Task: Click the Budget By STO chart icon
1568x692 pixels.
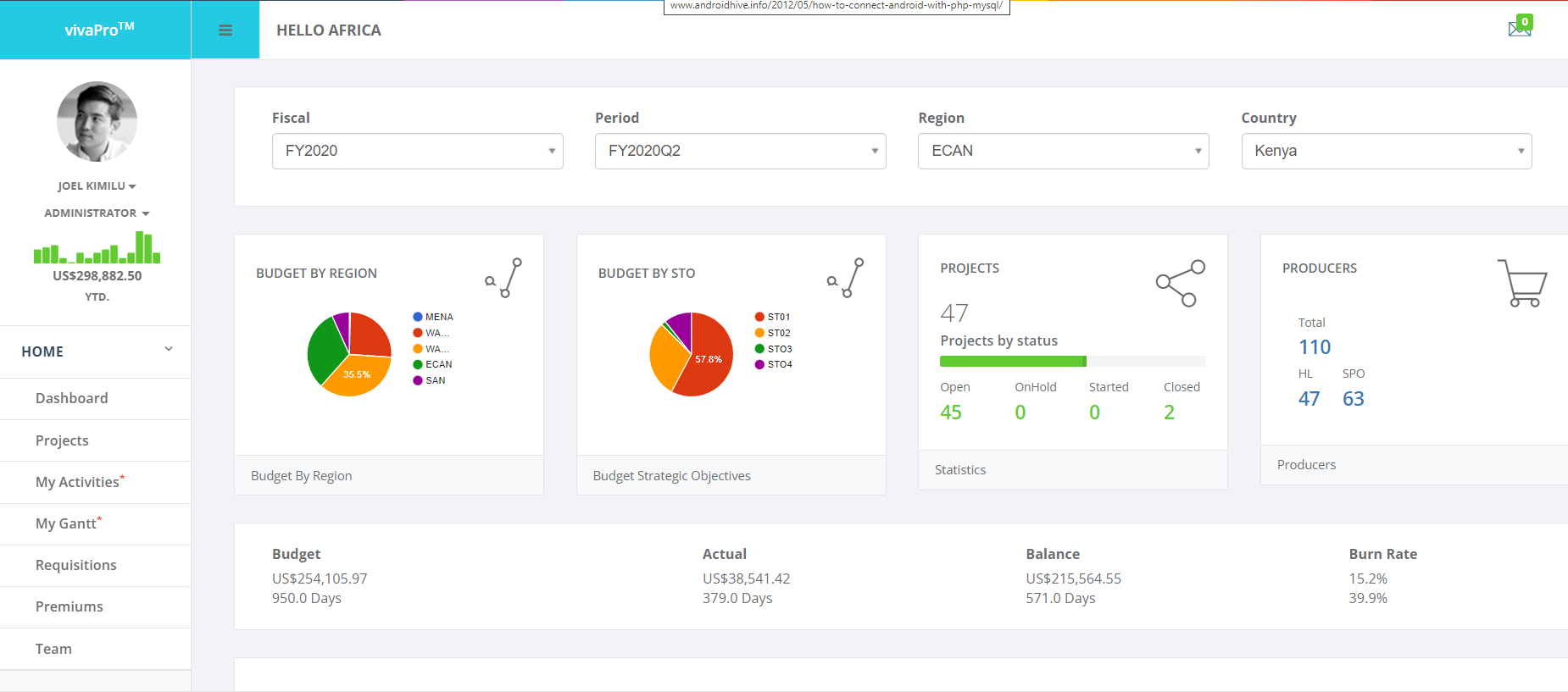Action: point(846,278)
